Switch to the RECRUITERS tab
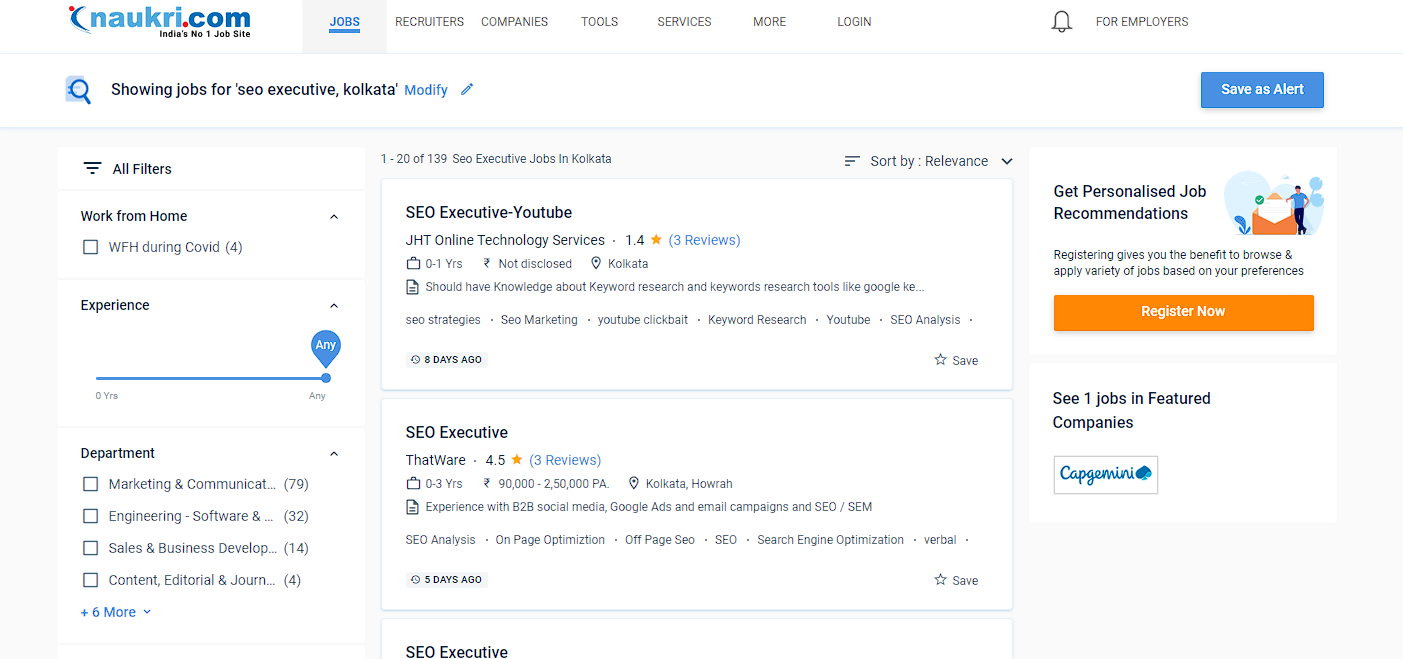 (x=429, y=21)
